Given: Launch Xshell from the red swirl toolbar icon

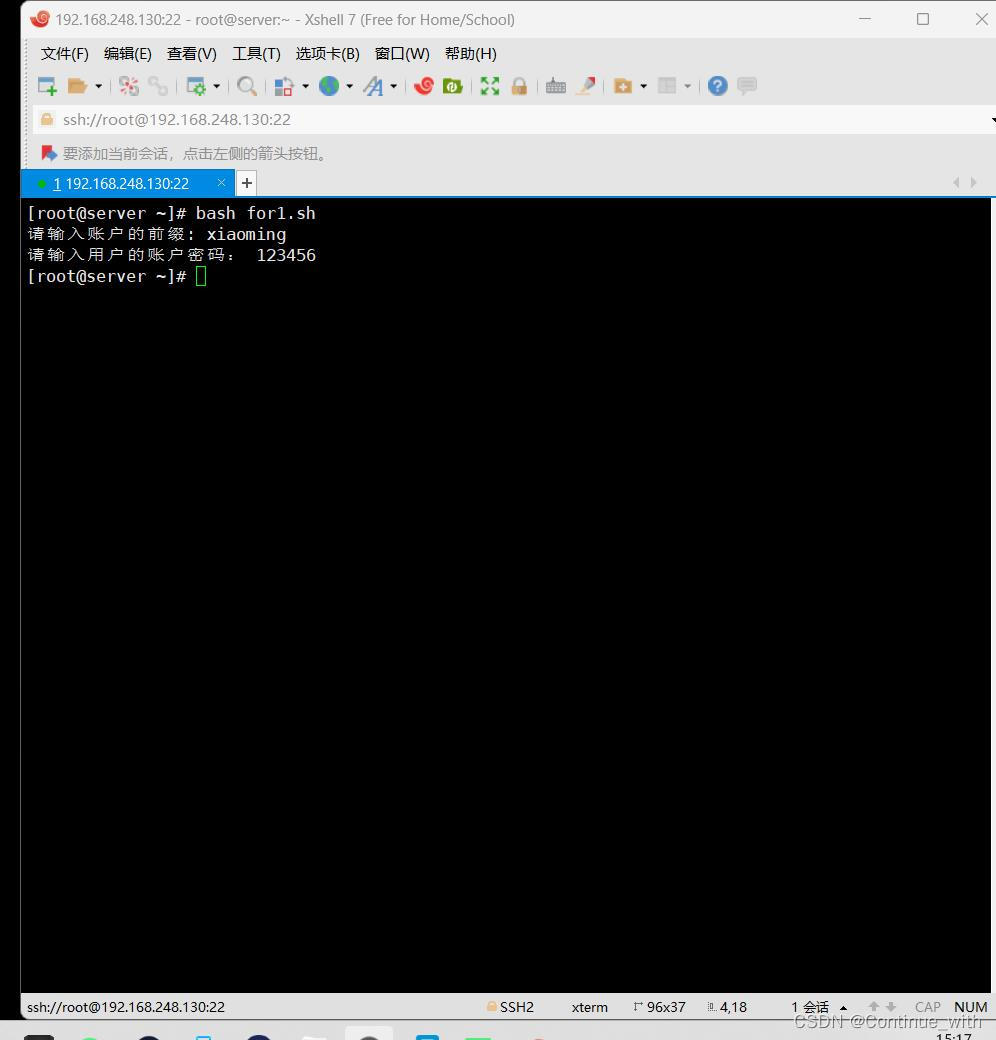Looking at the screenshot, I should pos(424,86).
